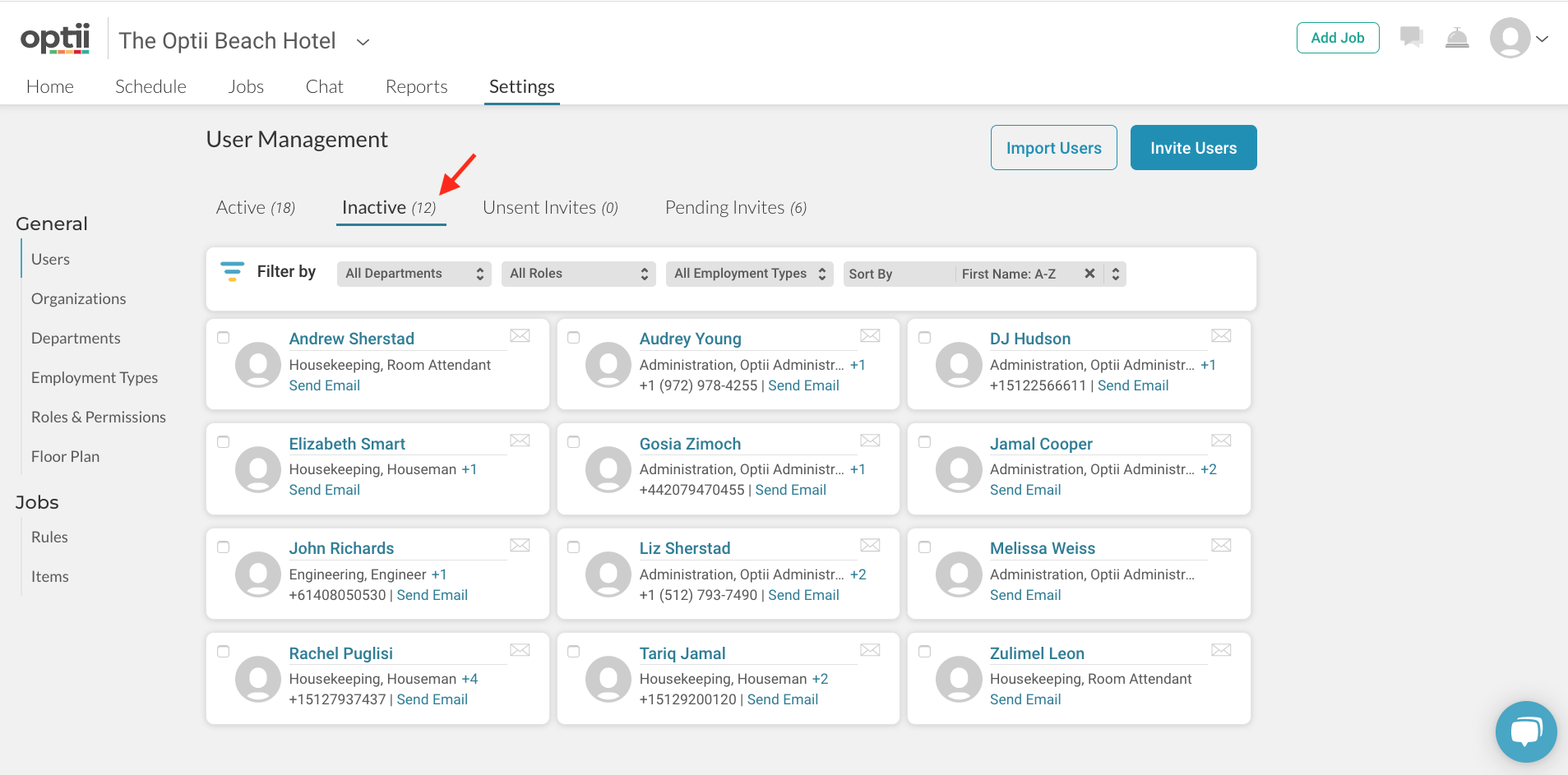
Task: Expand the user profile menu chevron
Action: [1543, 39]
